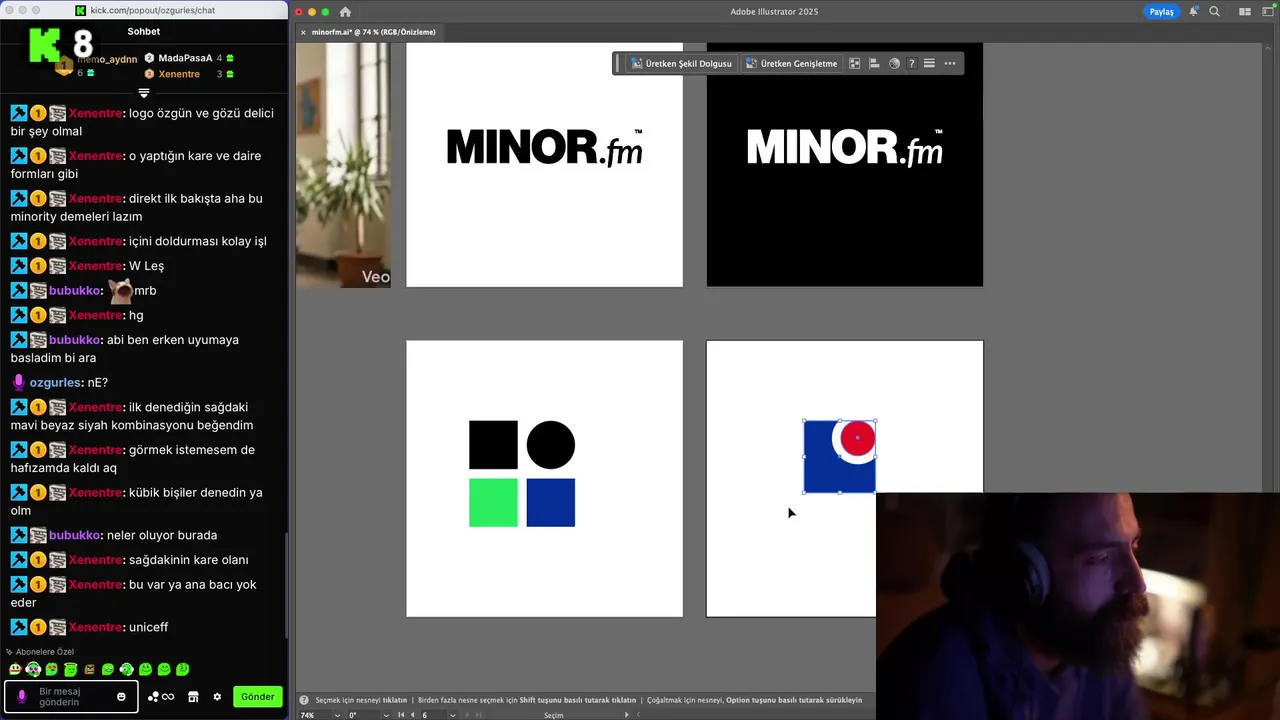Click Üretken Şekil Dolgusu button
Image resolution: width=1280 pixels, height=720 pixels.
[682, 64]
